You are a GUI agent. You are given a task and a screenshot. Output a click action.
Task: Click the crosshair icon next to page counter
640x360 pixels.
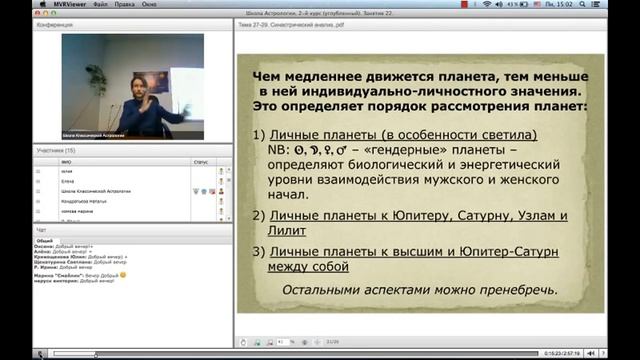[x=317, y=342]
